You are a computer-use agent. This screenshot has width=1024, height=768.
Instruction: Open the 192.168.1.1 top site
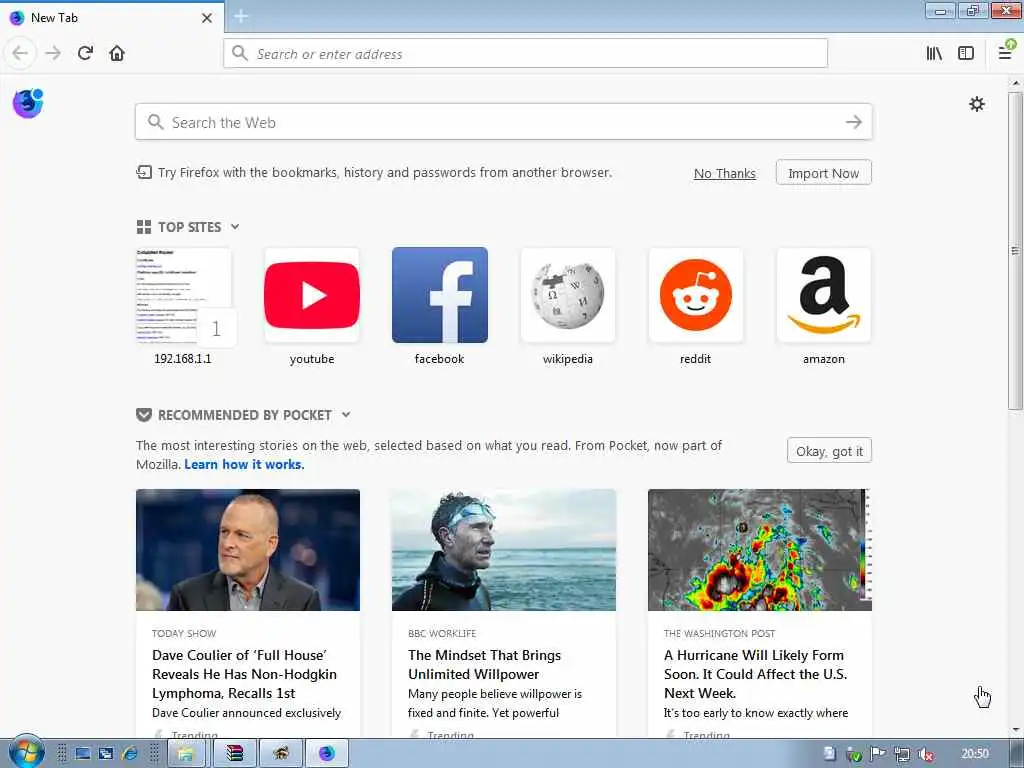[x=183, y=306]
